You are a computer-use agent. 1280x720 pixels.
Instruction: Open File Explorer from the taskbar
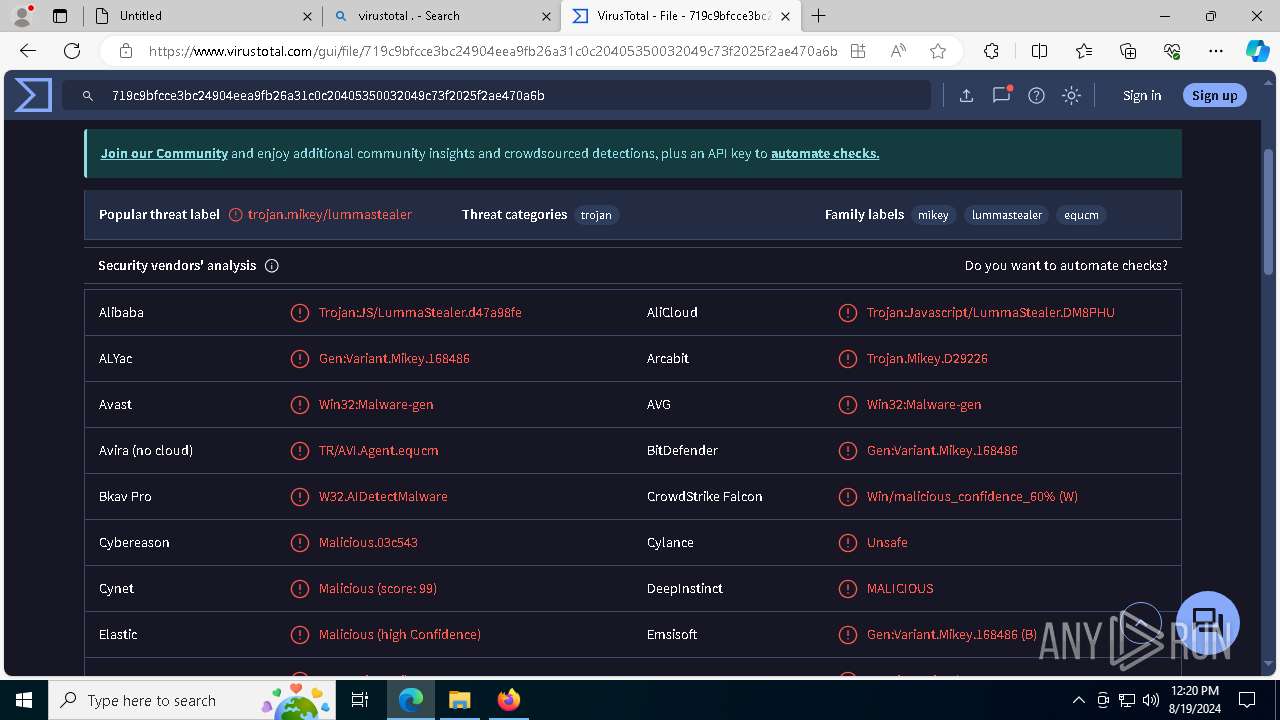click(459, 700)
